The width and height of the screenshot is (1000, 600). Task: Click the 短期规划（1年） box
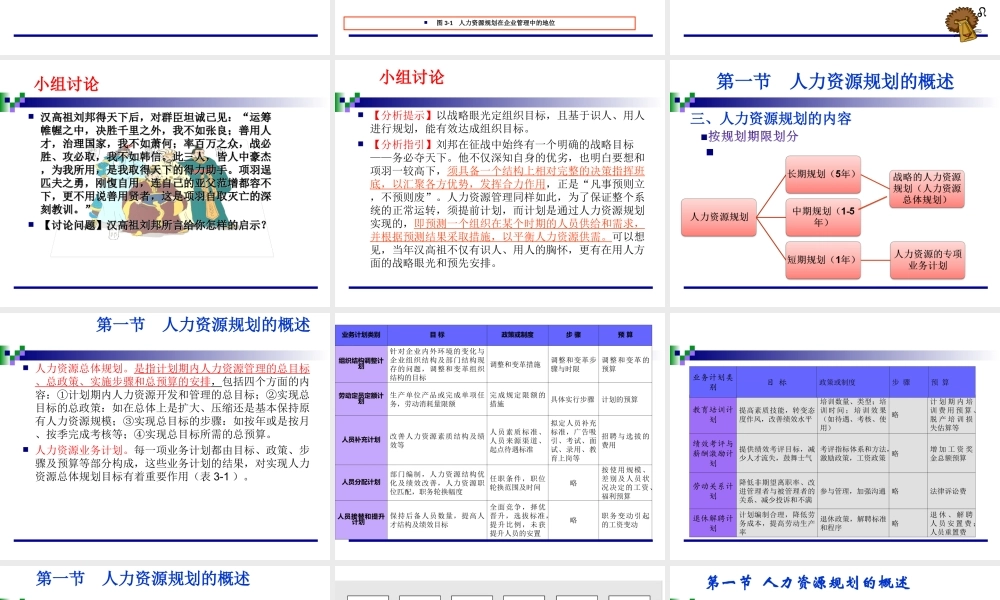click(x=822, y=261)
